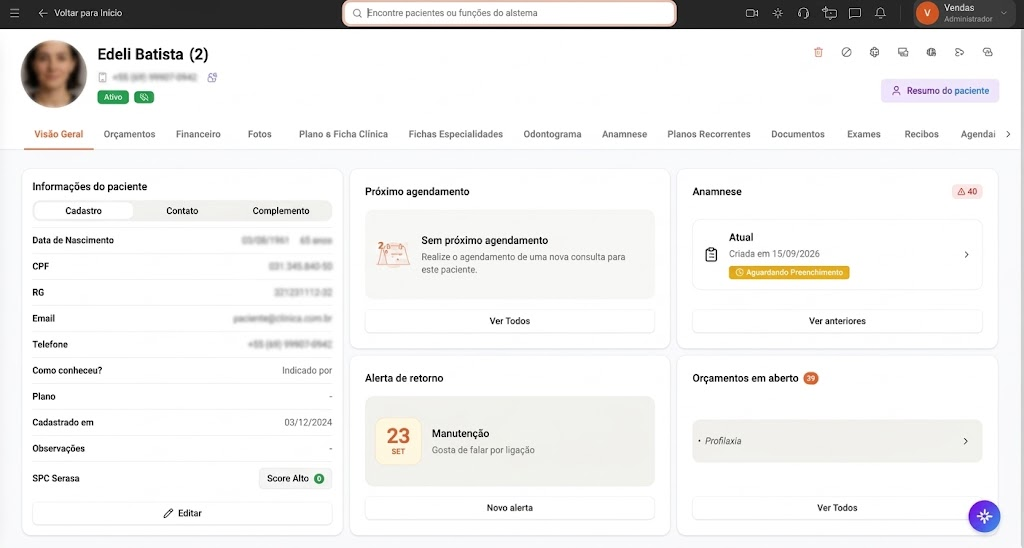1024x548 pixels.
Task: Open the Visão Geral tab
Action: tap(59, 134)
